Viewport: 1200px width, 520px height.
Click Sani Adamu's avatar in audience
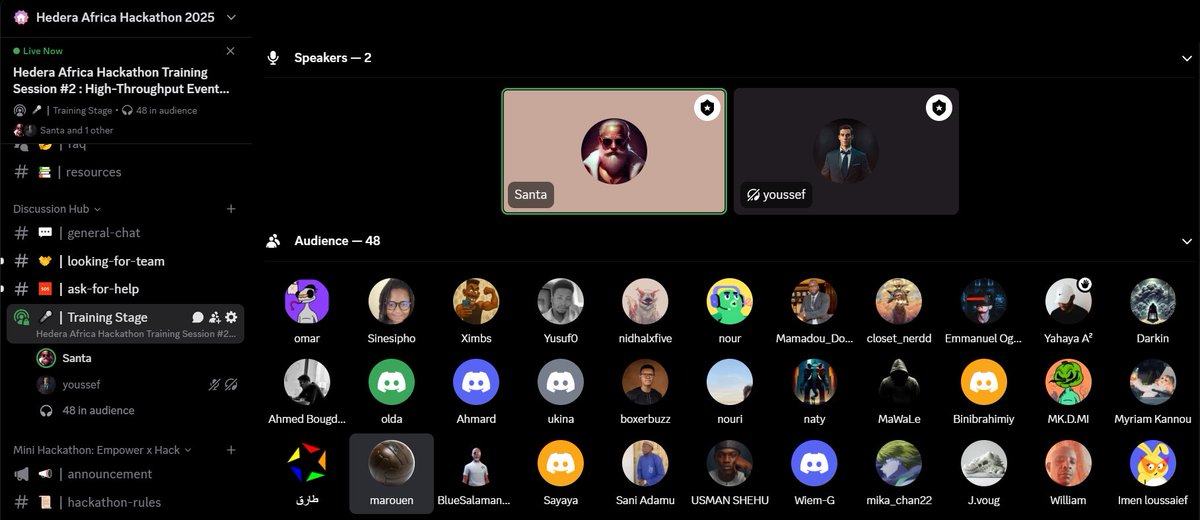point(645,463)
